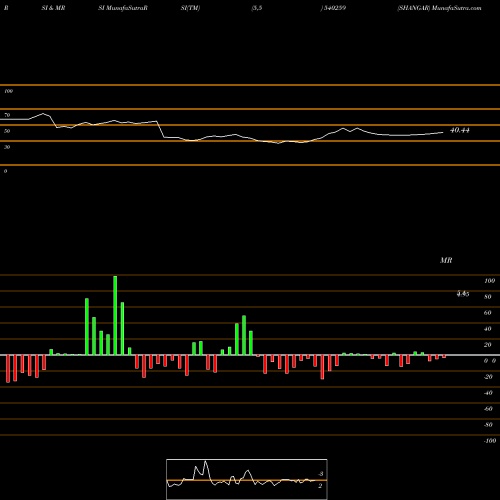Click the '-20' label on MR axis
The image size is (500, 500).
(x=488, y=377)
